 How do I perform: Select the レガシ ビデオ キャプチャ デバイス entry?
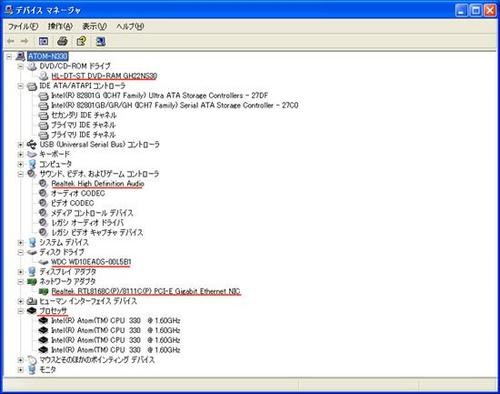pos(97,233)
